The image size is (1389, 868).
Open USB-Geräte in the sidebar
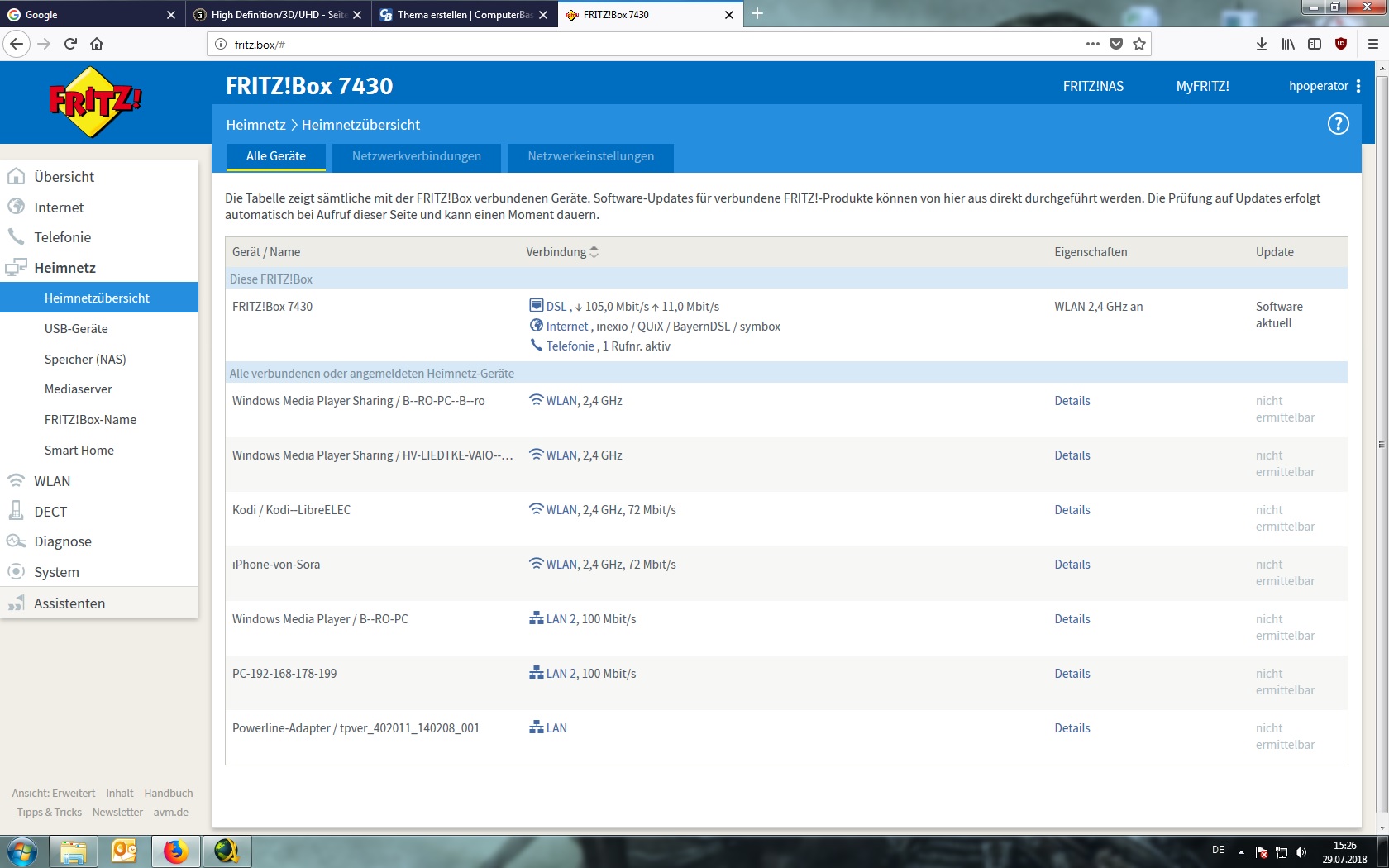(x=99, y=329)
